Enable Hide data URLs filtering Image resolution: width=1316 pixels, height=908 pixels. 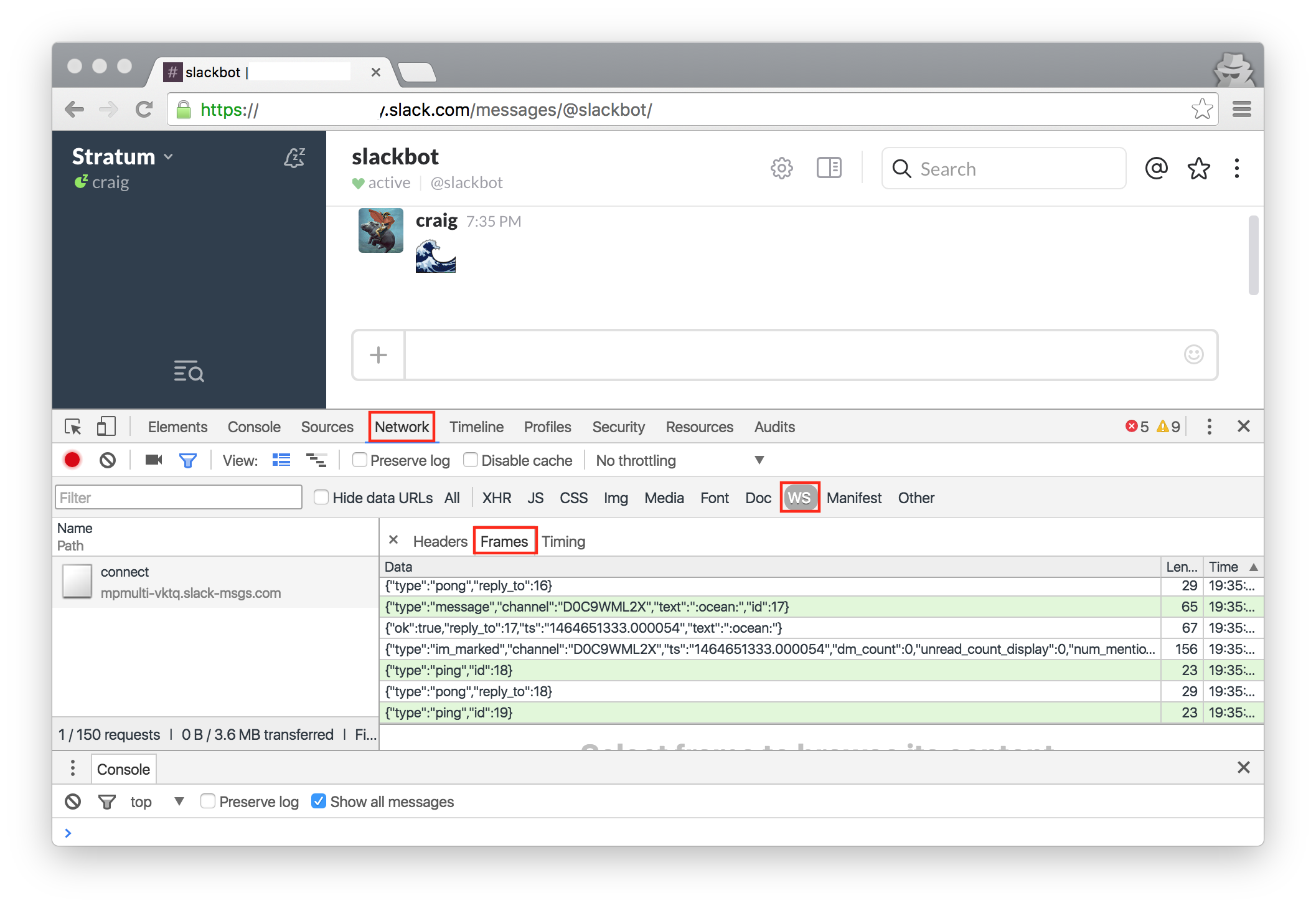(321, 497)
